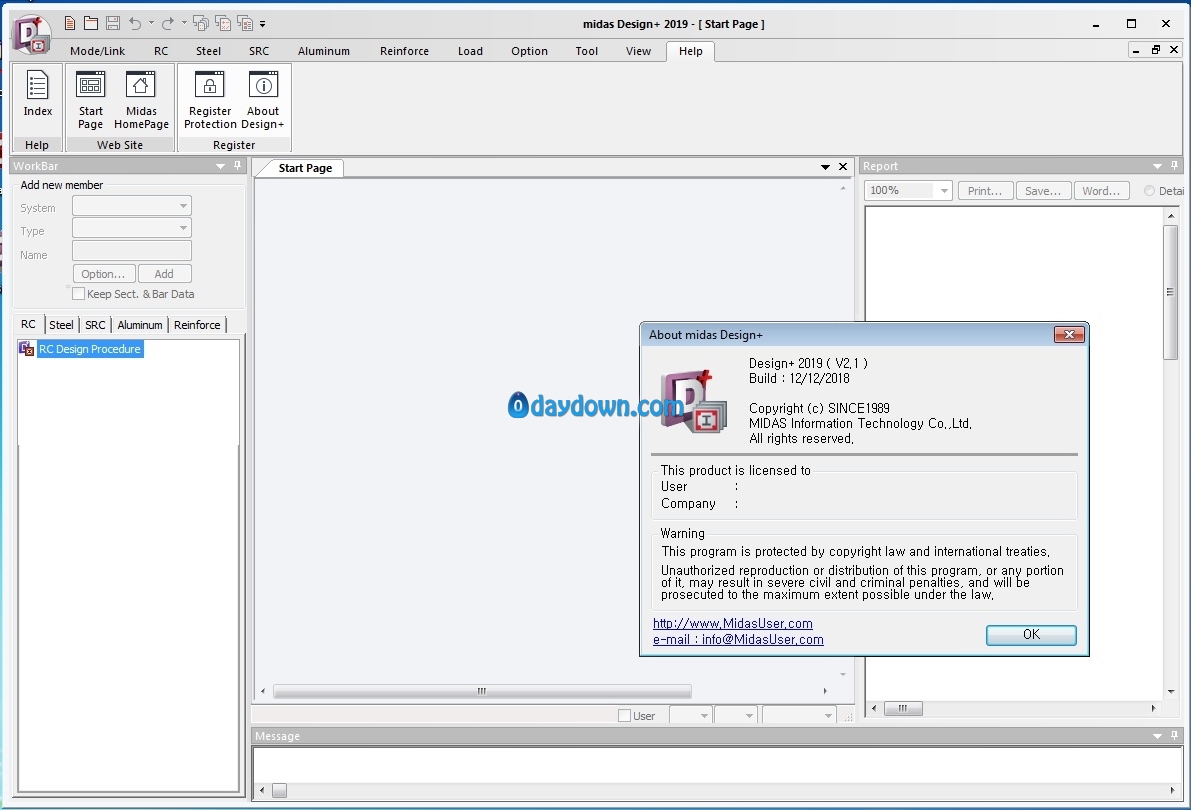Click the Save... button in Report panel
Viewport: 1191px width, 810px height.
(1042, 191)
